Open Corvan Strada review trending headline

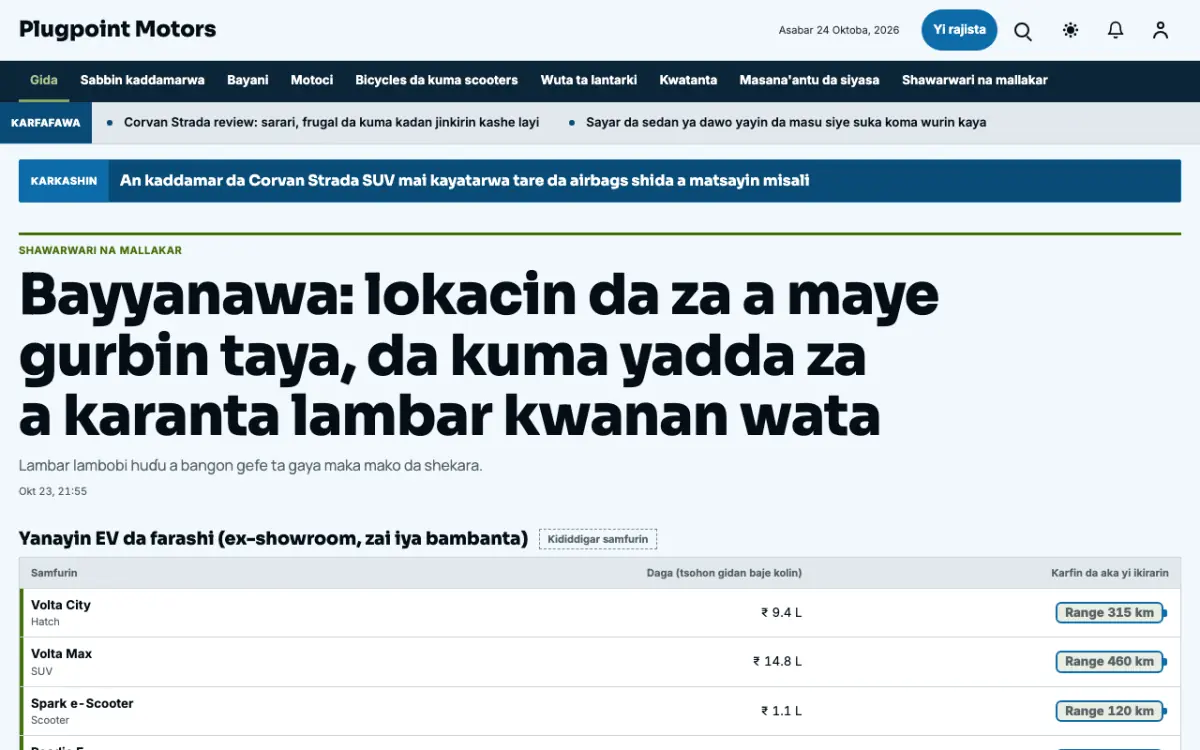331,123
